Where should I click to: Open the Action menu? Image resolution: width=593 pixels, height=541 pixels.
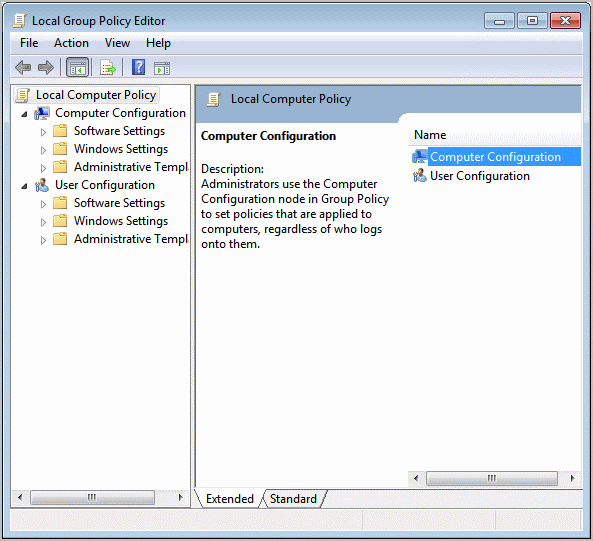(71, 43)
